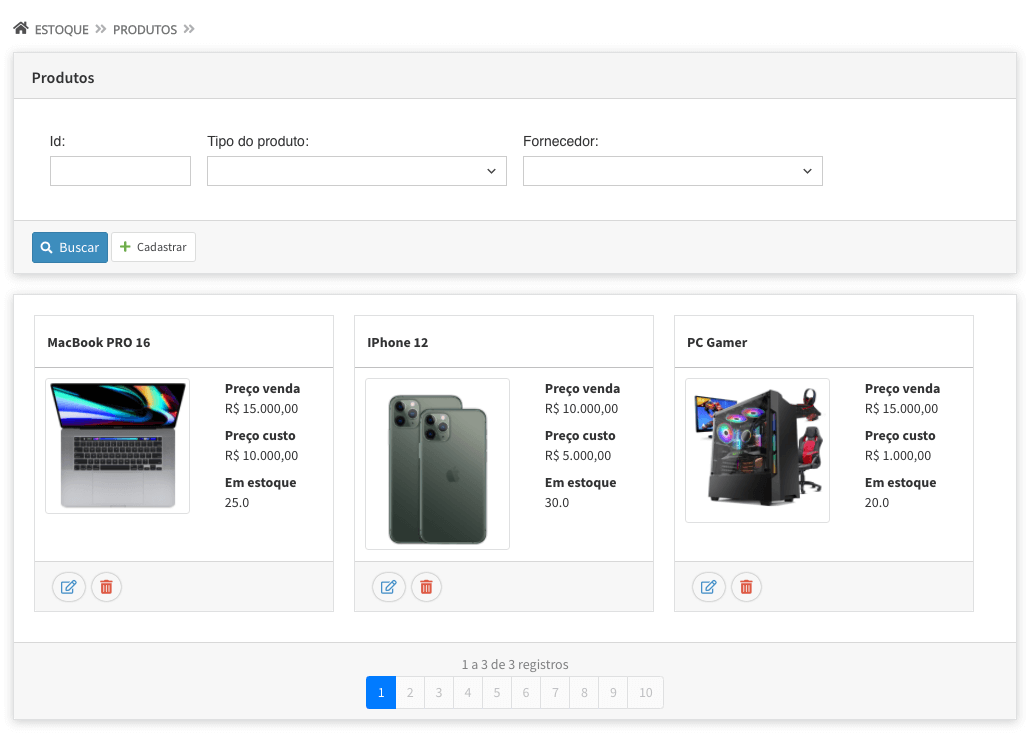Jump to page 10 in pagination
The height and width of the screenshot is (736, 1032).
(x=646, y=692)
